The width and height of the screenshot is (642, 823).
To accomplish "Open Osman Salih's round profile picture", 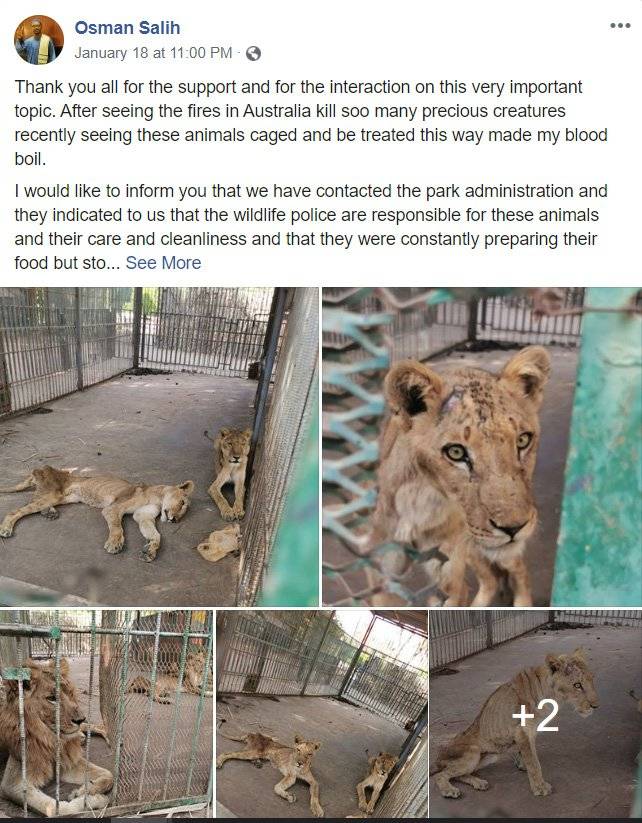I will [x=39, y=40].
